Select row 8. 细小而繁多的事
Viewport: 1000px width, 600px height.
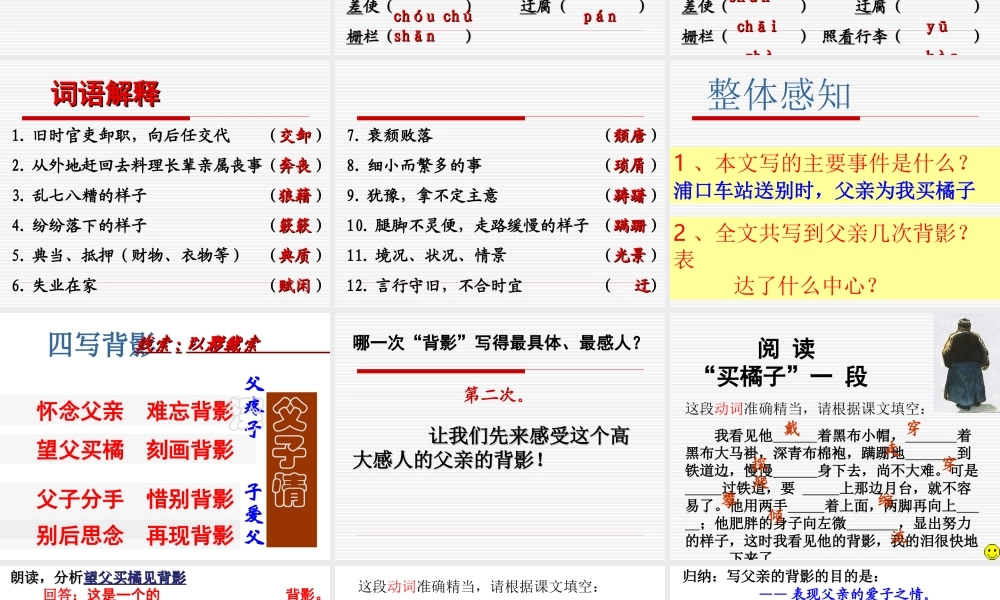(501, 165)
